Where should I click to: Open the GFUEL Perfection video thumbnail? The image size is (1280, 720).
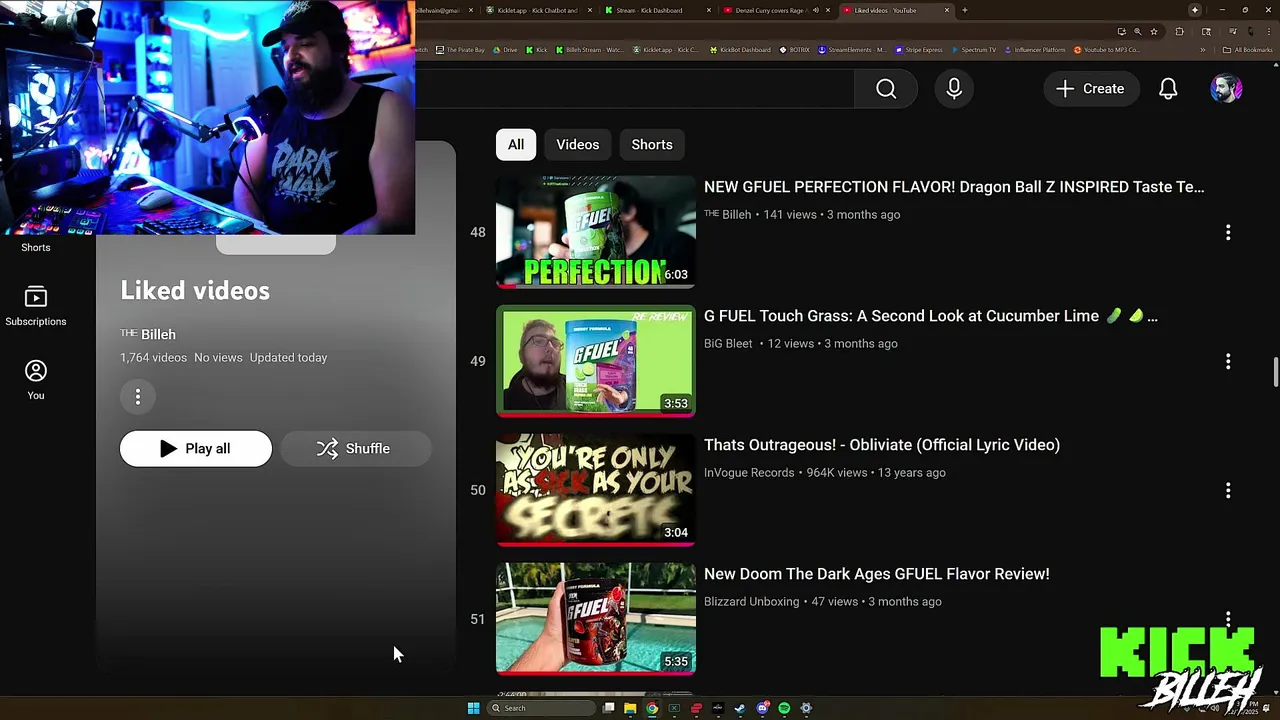pyautogui.click(x=596, y=232)
